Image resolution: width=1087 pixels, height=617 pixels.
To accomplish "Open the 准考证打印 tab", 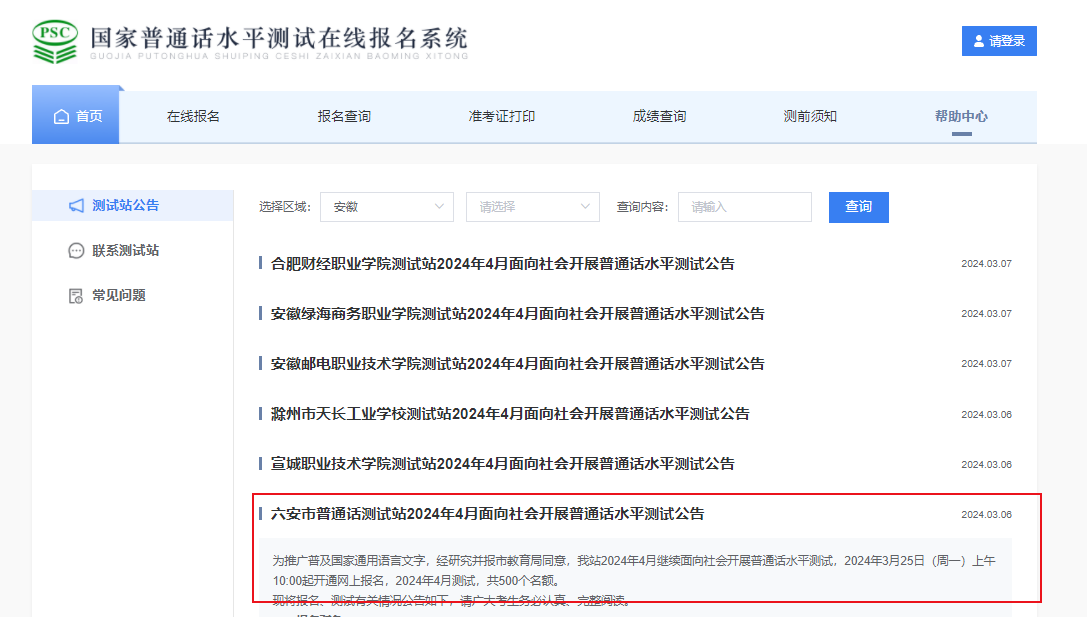I will click(x=501, y=116).
